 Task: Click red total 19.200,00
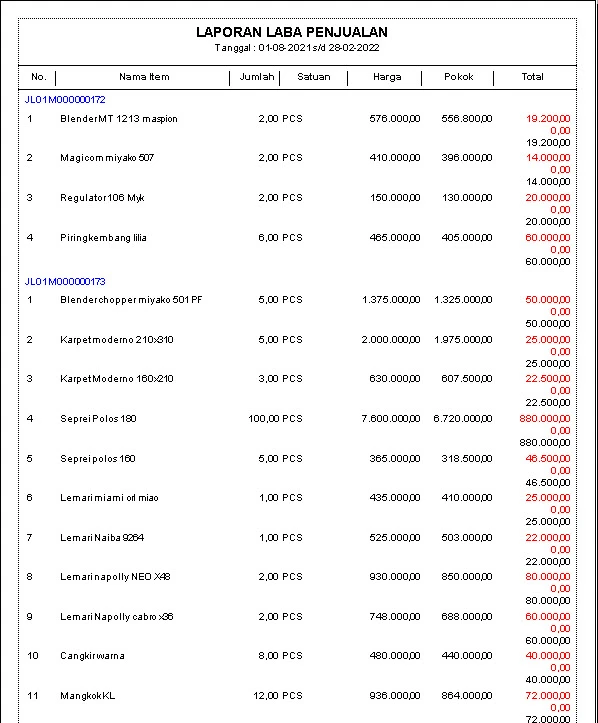(x=548, y=119)
